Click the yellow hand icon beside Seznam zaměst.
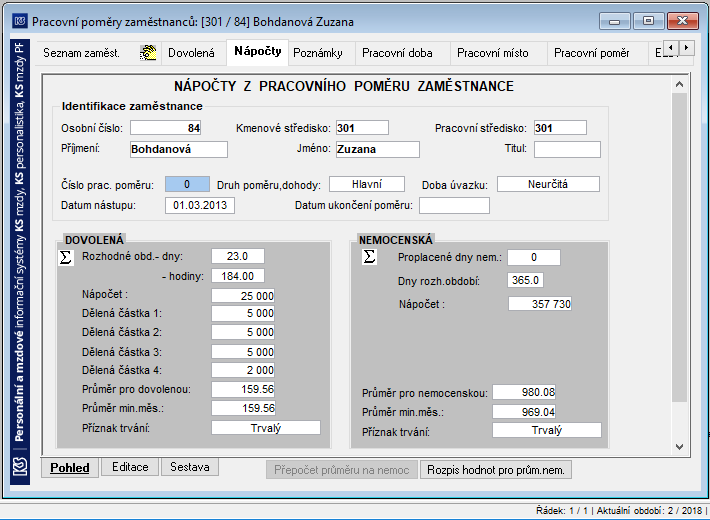The width and height of the screenshot is (710, 520). coord(148,53)
